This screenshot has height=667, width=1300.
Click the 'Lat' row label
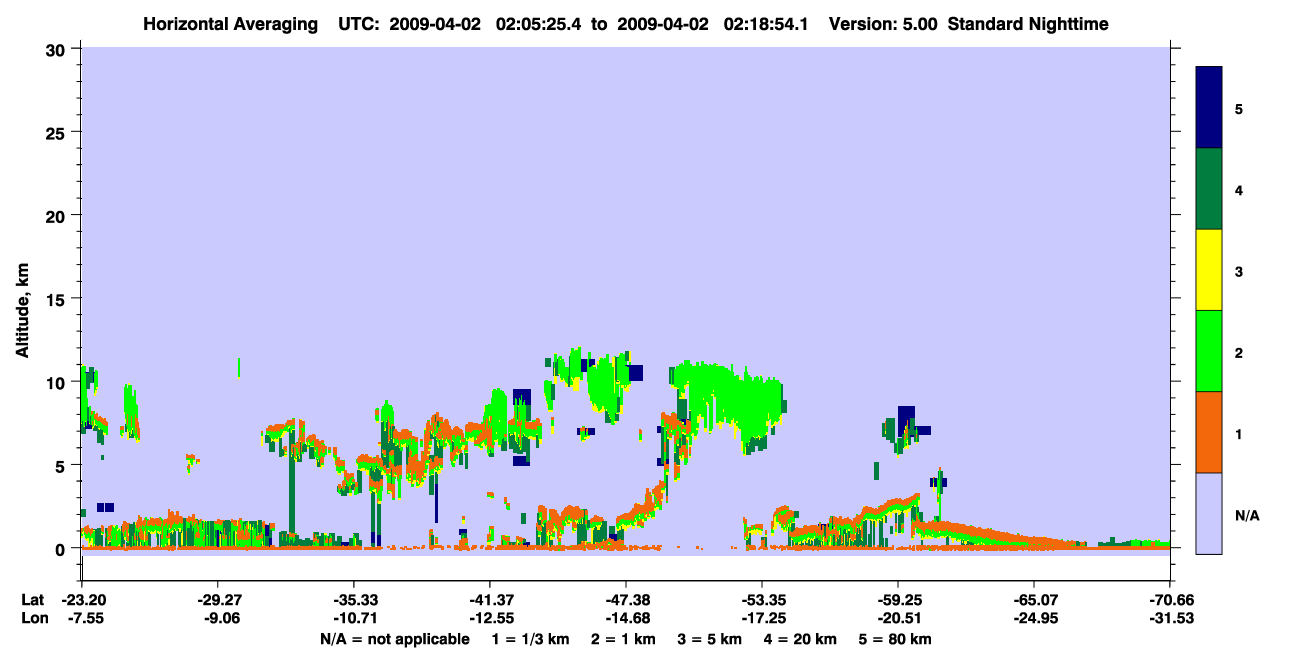(x=33, y=600)
